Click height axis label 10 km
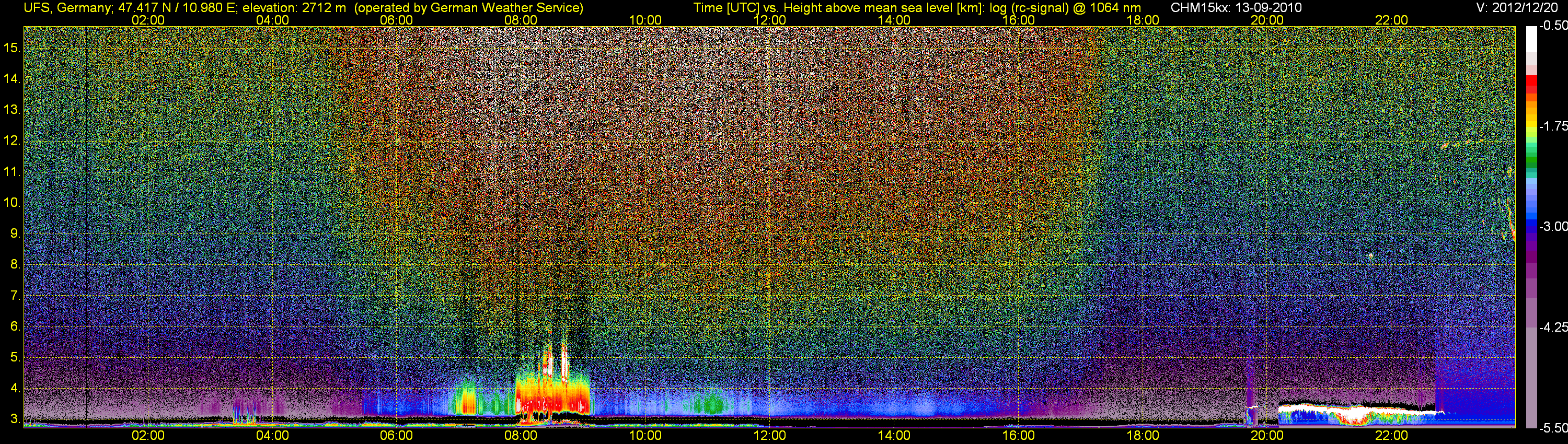The image size is (1568, 444). pyautogui.click(x=11, y=203)
